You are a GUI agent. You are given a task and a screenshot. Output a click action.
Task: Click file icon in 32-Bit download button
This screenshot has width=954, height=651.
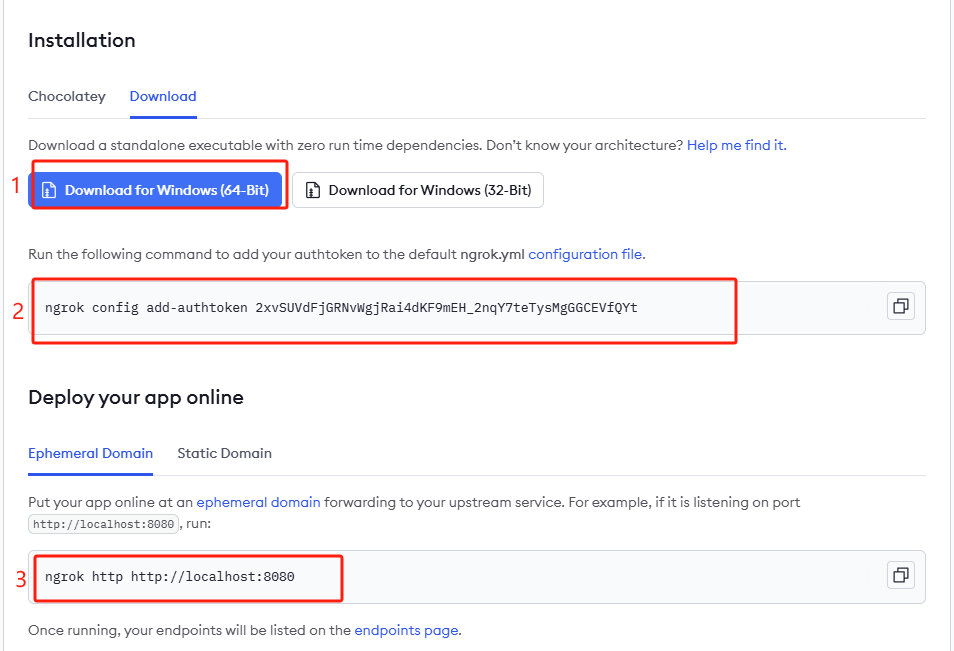pos(313,190)
